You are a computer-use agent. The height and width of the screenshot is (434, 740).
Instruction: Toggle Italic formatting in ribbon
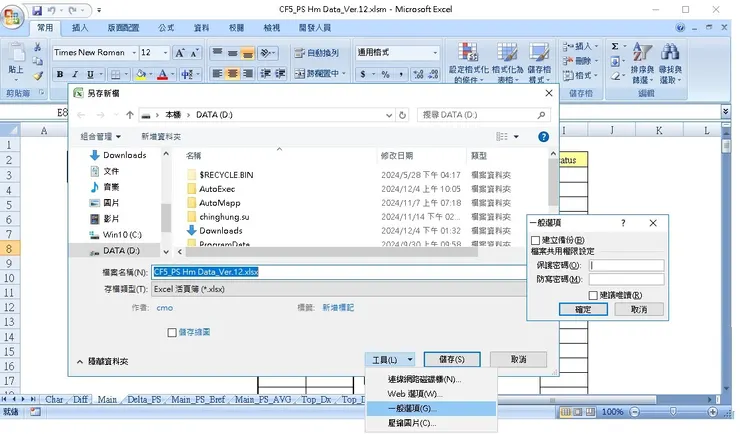(x=75, y=74)
